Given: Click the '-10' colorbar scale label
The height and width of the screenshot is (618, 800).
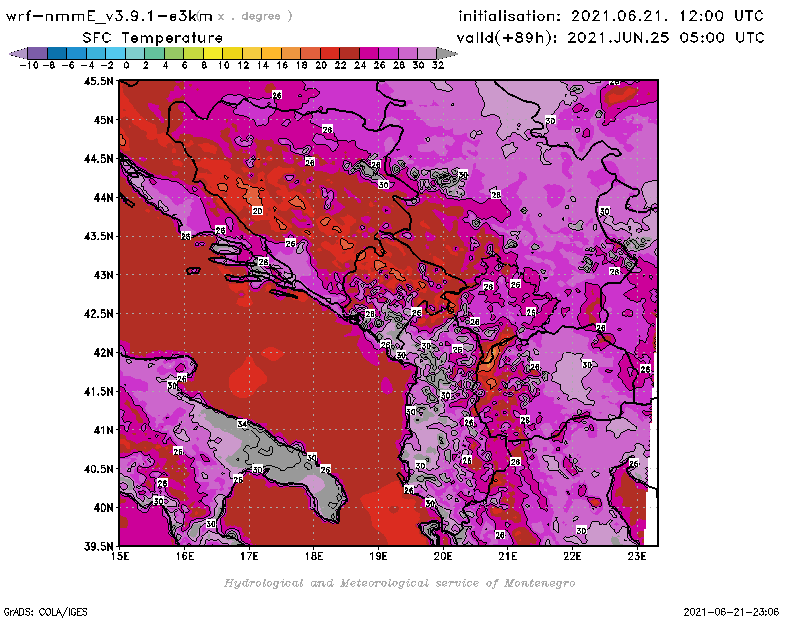Looking at the screenshot, I should pyautogui.click(x=29, y=65).
